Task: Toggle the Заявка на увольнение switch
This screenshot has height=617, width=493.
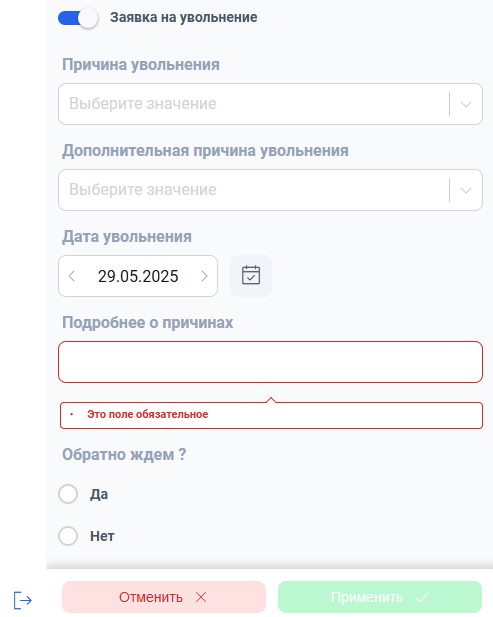Action: (78, 18)
